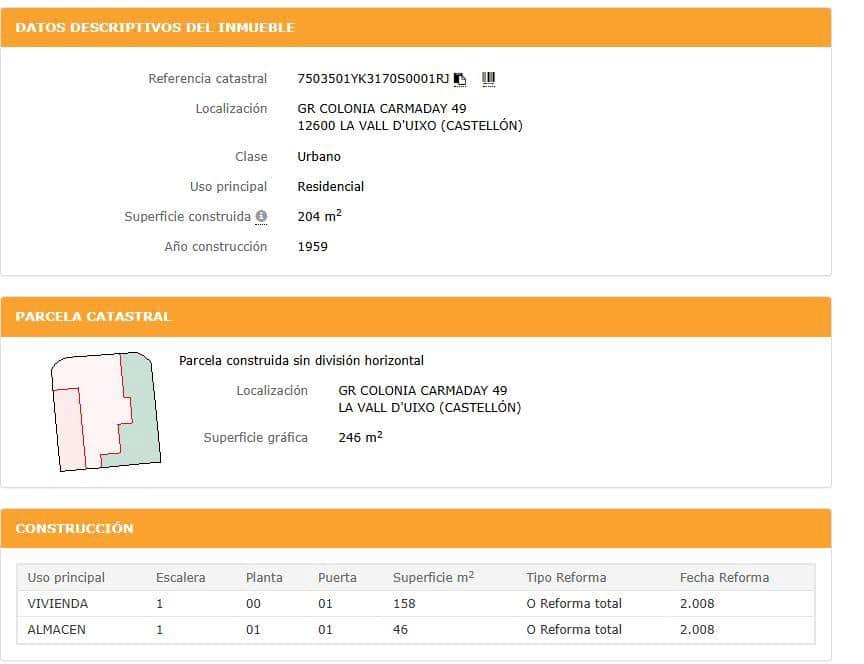
Task: Click the Fecha Reforma column header
Action: 722,577
